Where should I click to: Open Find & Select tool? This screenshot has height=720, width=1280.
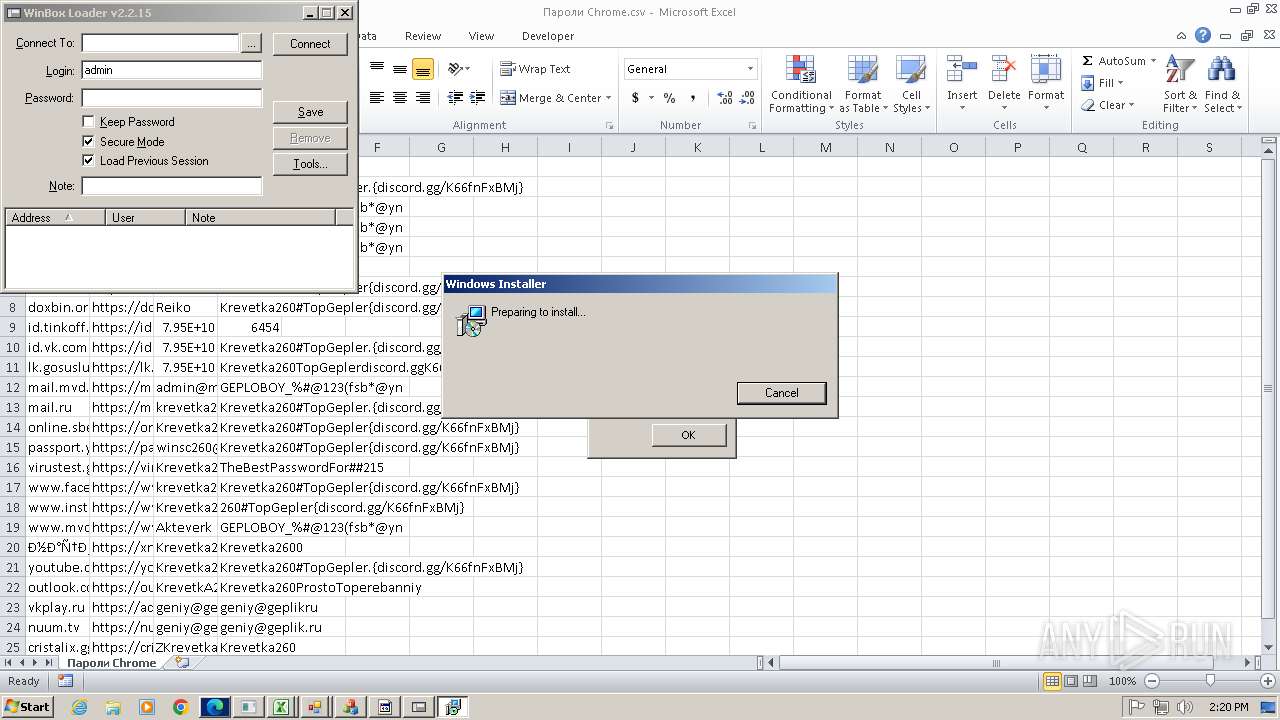[x=1221, y=85]
